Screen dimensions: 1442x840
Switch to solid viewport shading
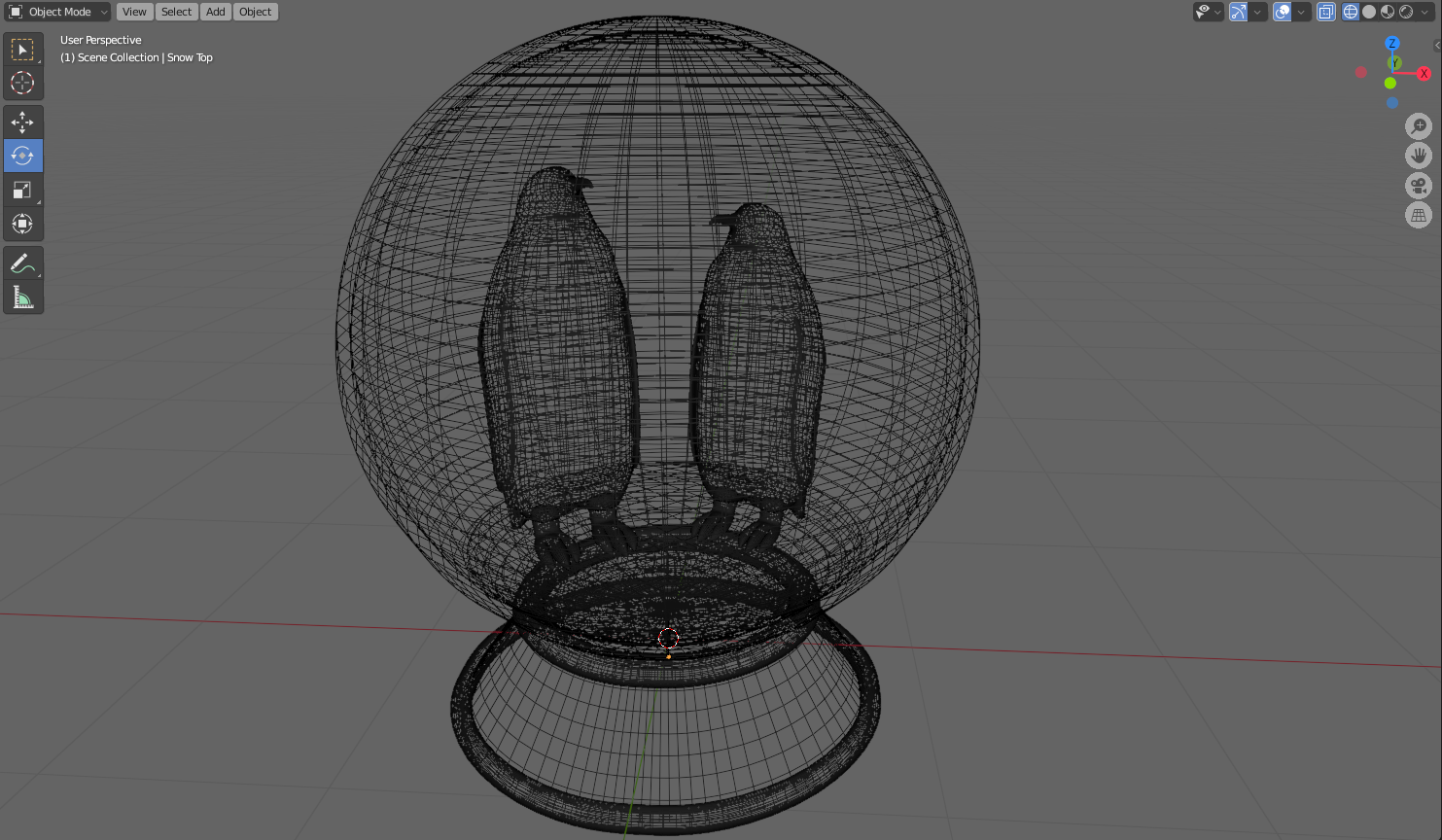pyautogui.click(x=1369, y=12)
